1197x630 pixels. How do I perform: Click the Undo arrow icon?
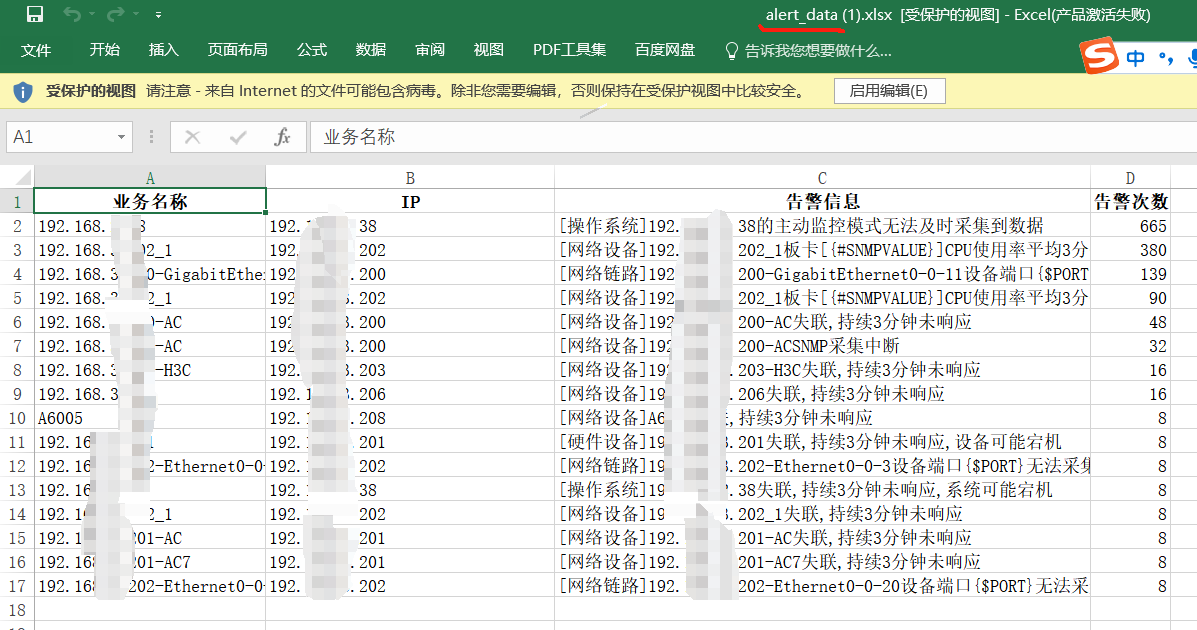point(72,15)
